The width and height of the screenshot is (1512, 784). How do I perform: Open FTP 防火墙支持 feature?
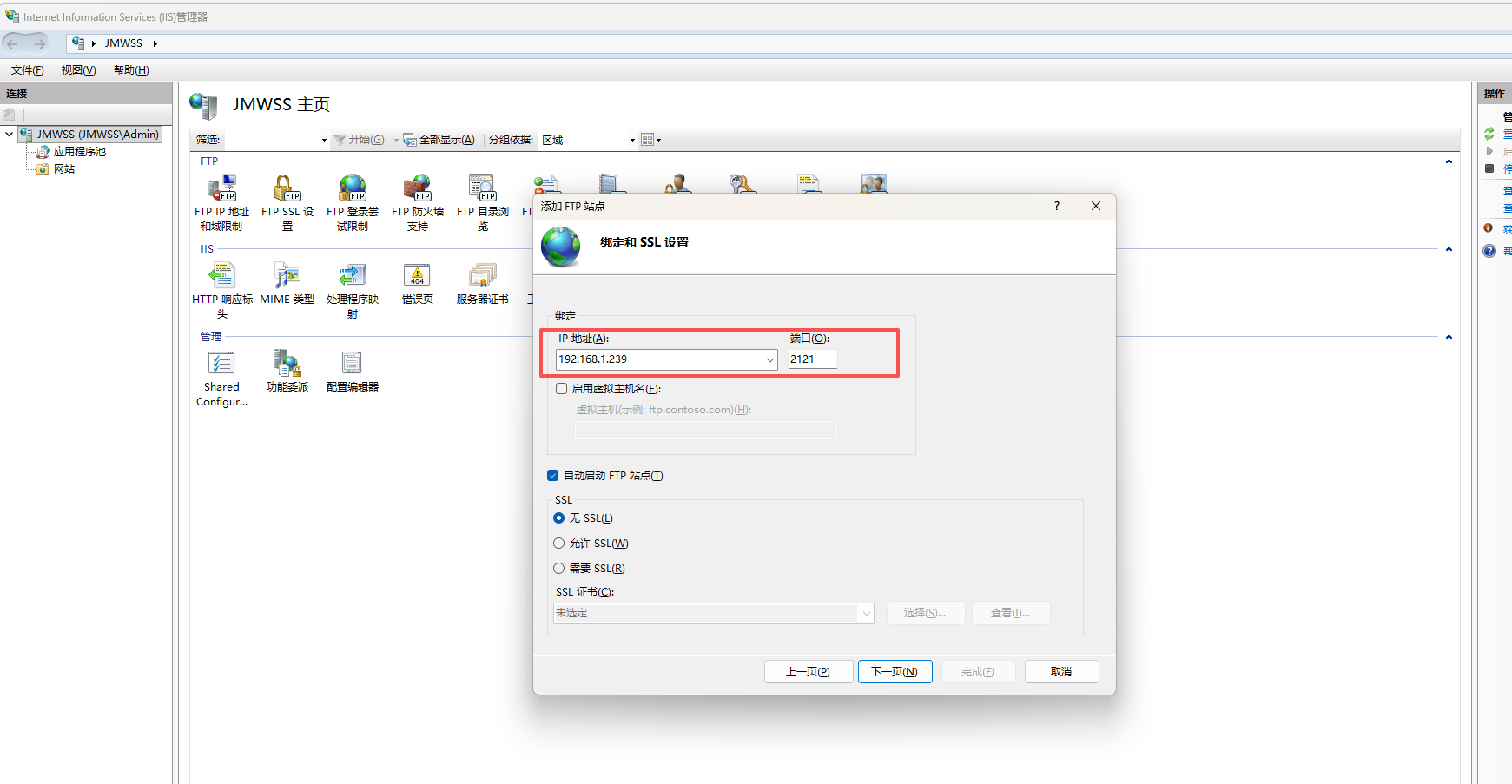point(417,188)
